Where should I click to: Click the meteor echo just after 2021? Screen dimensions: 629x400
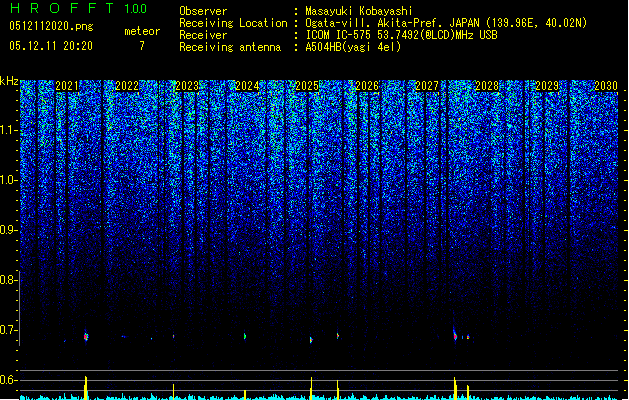coord(86,336)
